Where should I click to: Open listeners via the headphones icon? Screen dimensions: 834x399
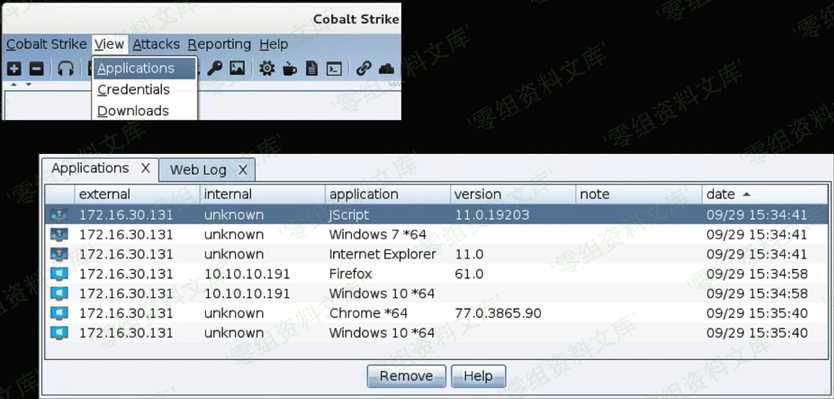click(x=65, y=69)
